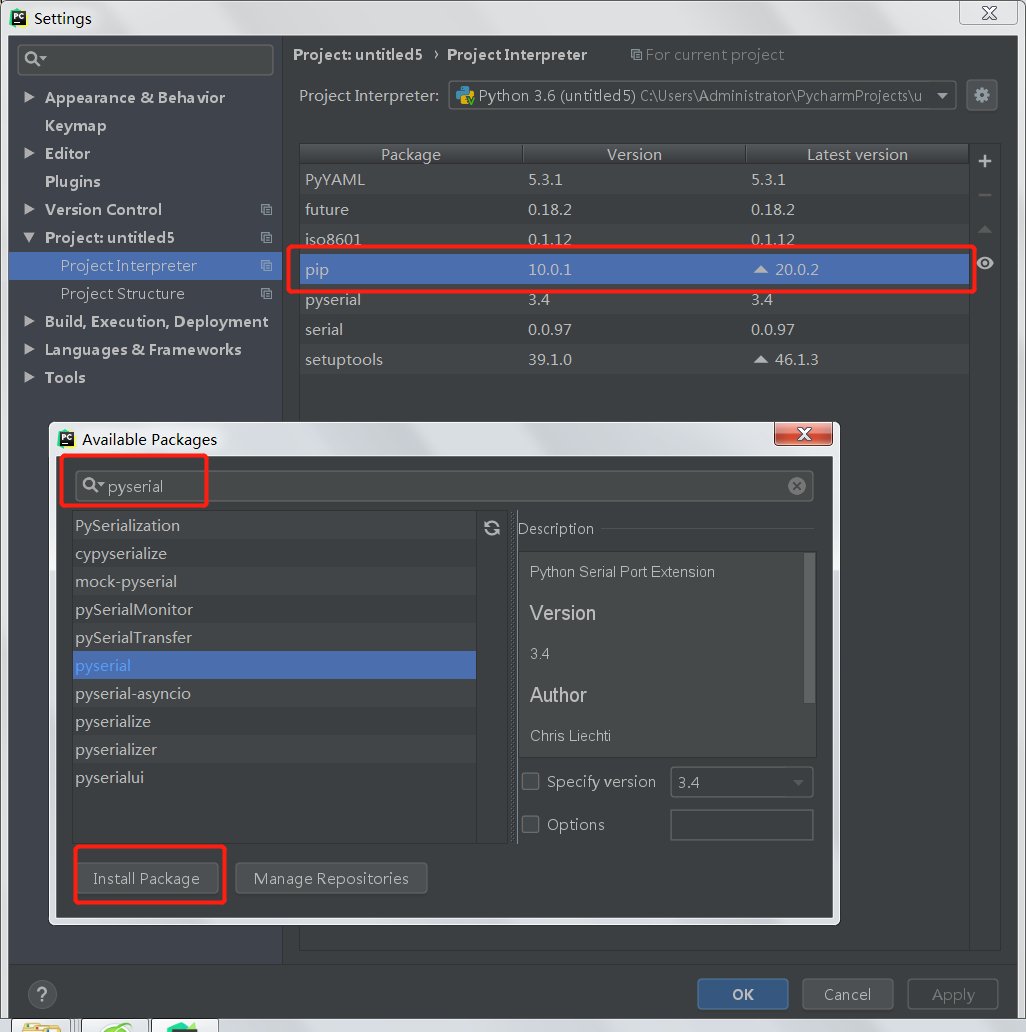Enable the Specify version checkbox
1026x1032 pixels.
click(530, 781)
